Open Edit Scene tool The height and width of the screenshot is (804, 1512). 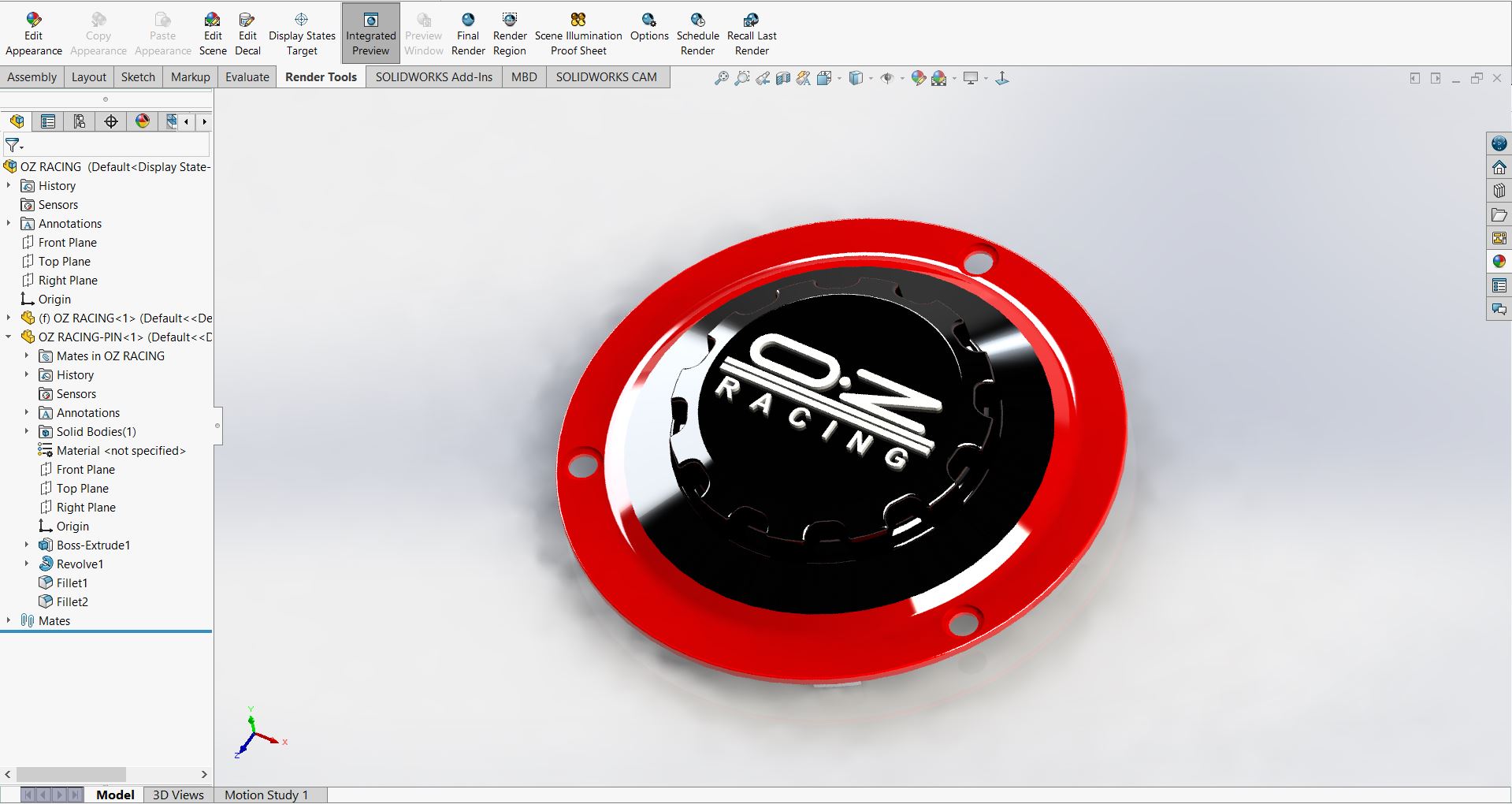213,34
